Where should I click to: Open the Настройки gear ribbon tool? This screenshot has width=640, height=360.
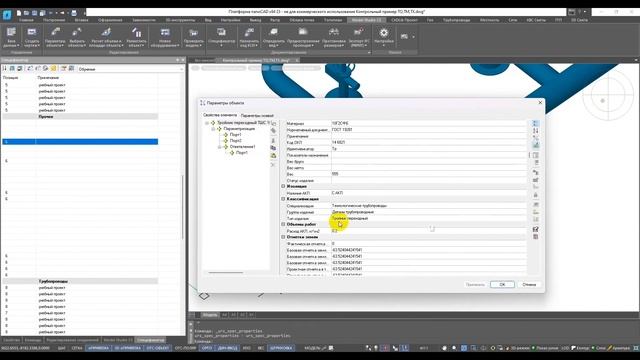384,36
